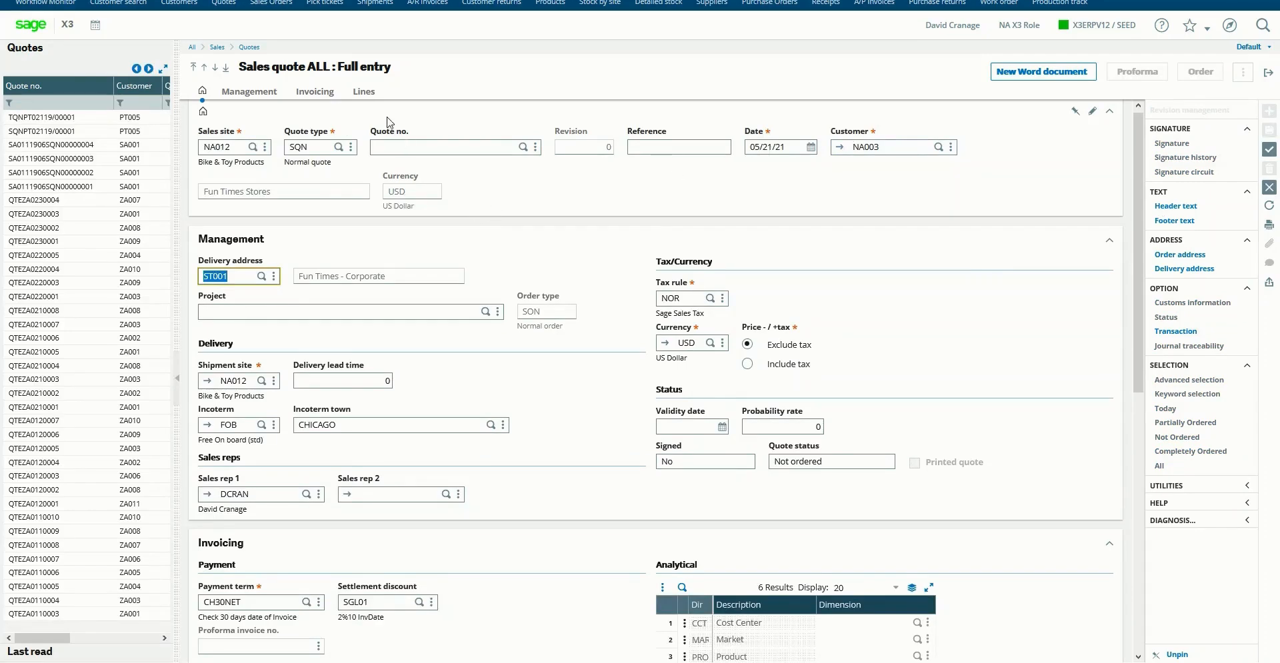
Task: Select Exclude tax radio button
Action: [x=747, y=344]
